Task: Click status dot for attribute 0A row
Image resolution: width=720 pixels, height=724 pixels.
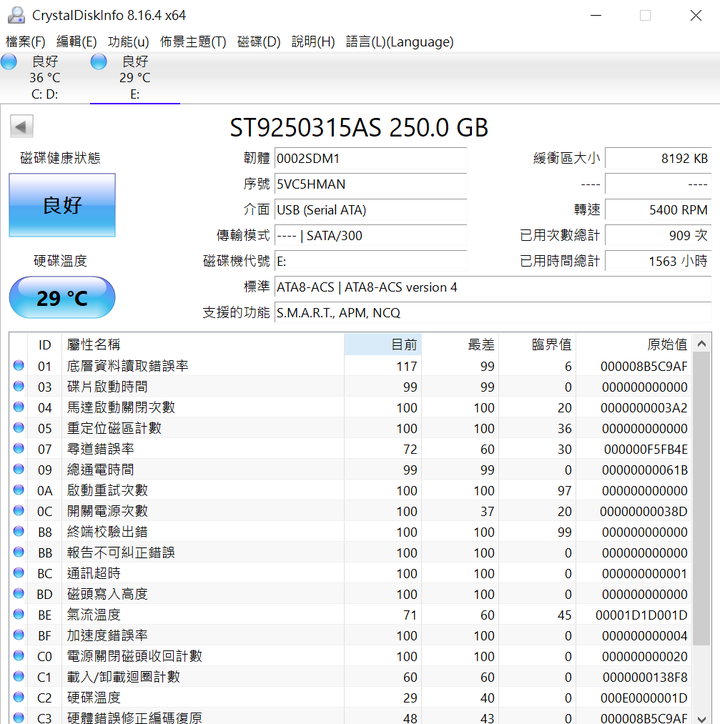Action: click(18, 490)
